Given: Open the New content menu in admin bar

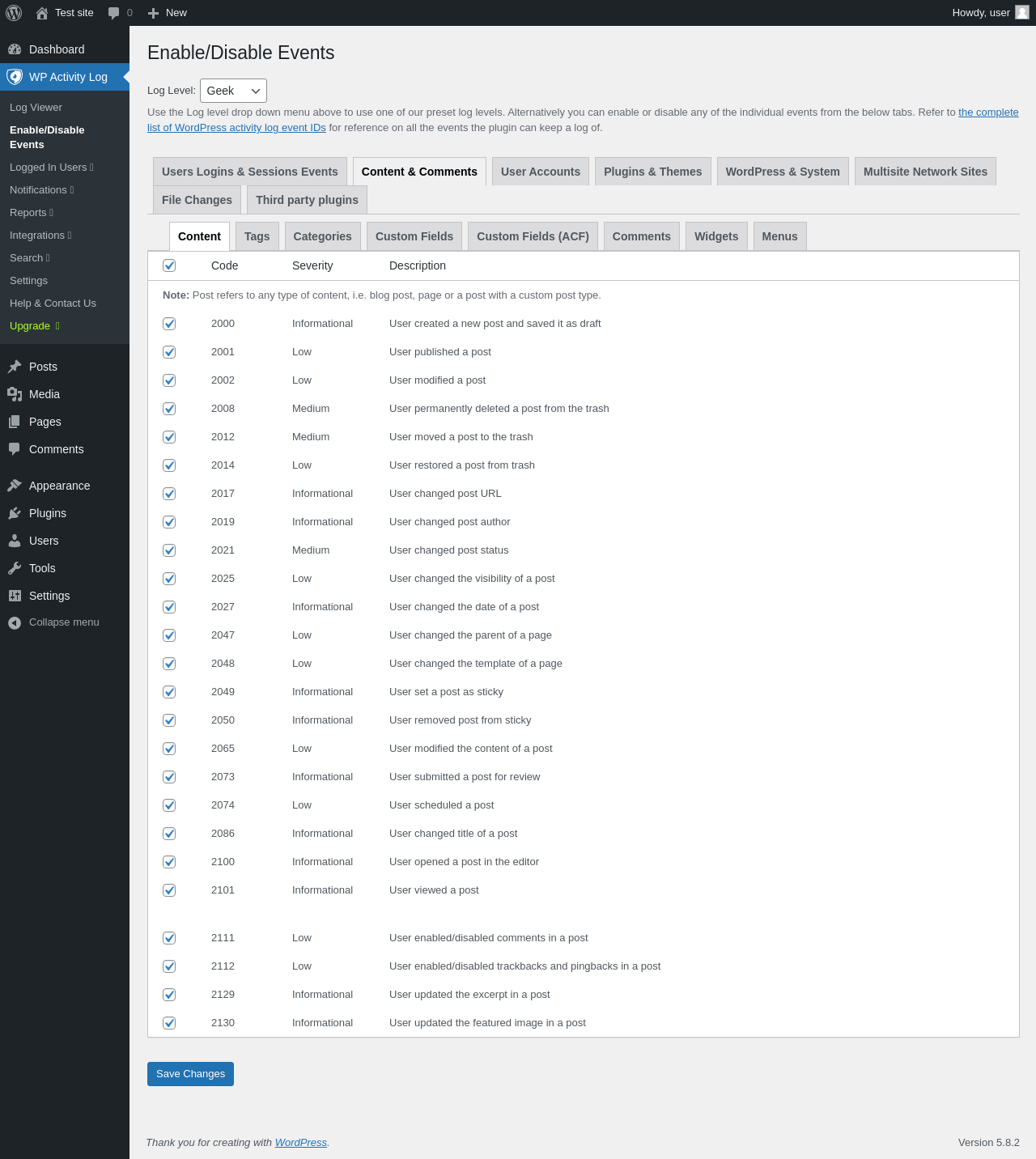Looking at the screenshot, I should click(x=168, y=13).
